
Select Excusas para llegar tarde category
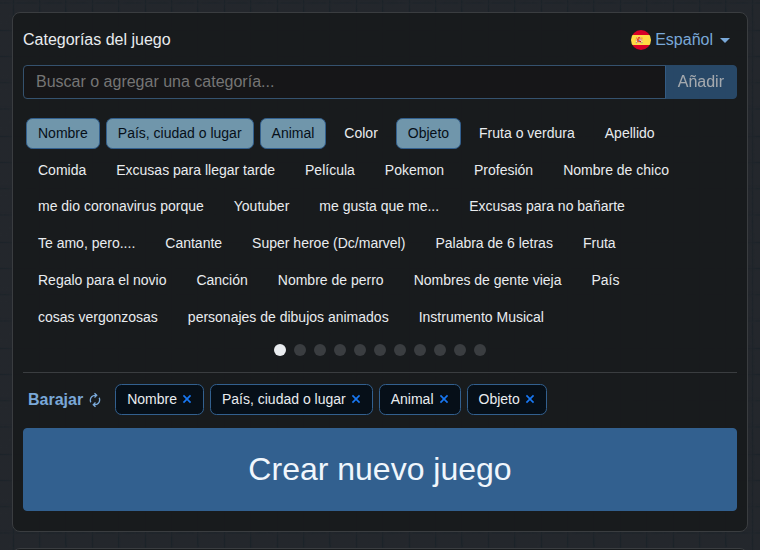coord(195,170)
